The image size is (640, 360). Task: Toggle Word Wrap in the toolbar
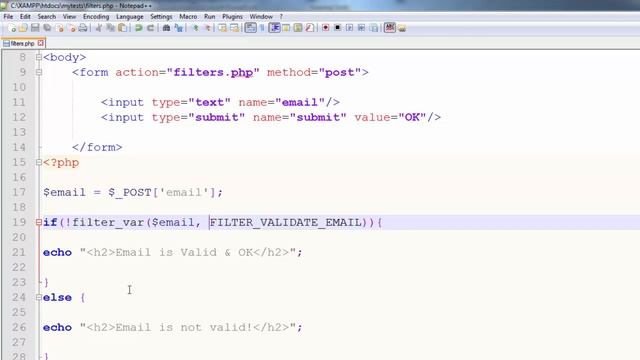(x=251, y=28)
